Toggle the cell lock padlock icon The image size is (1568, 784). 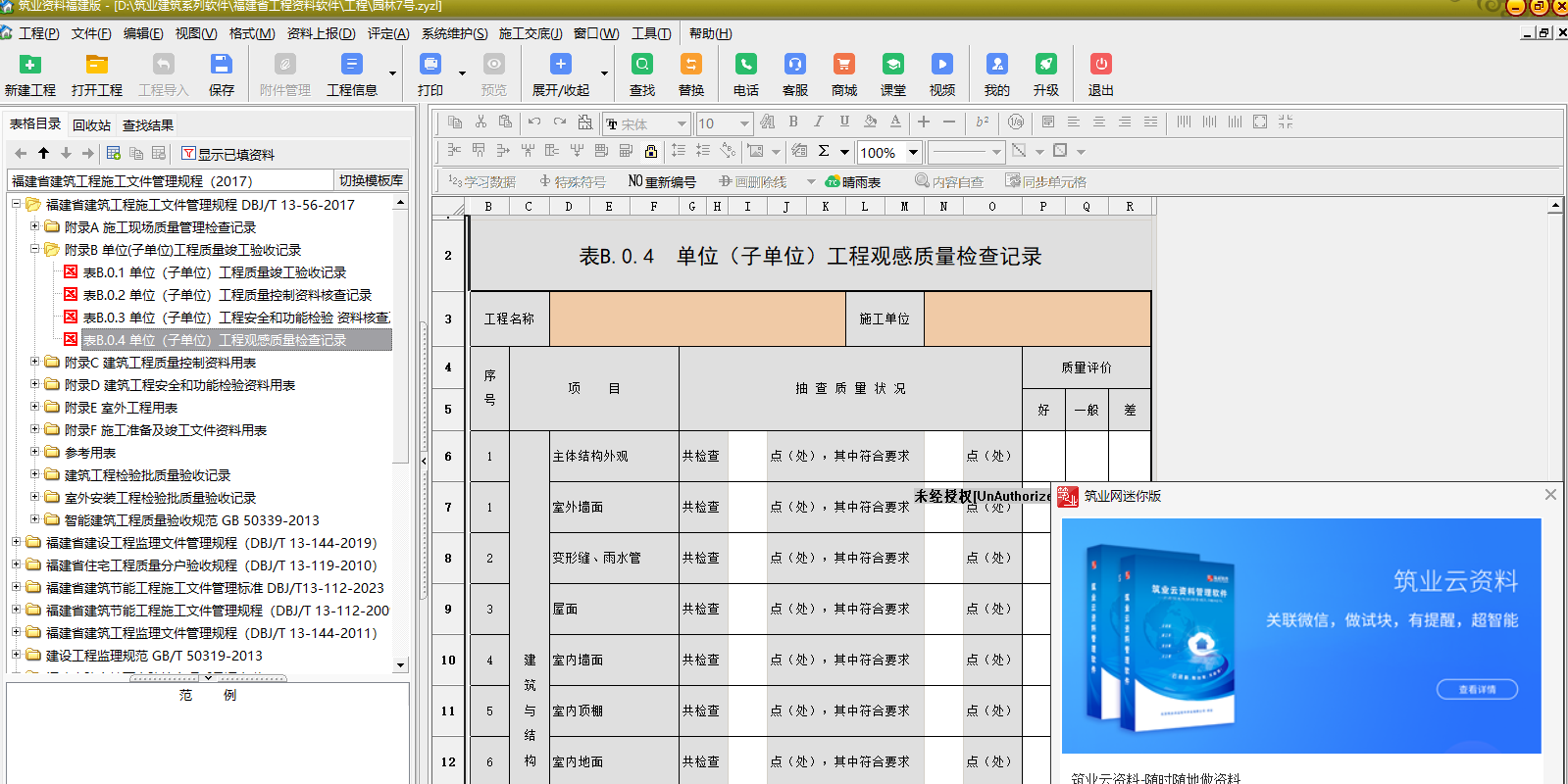650,151
